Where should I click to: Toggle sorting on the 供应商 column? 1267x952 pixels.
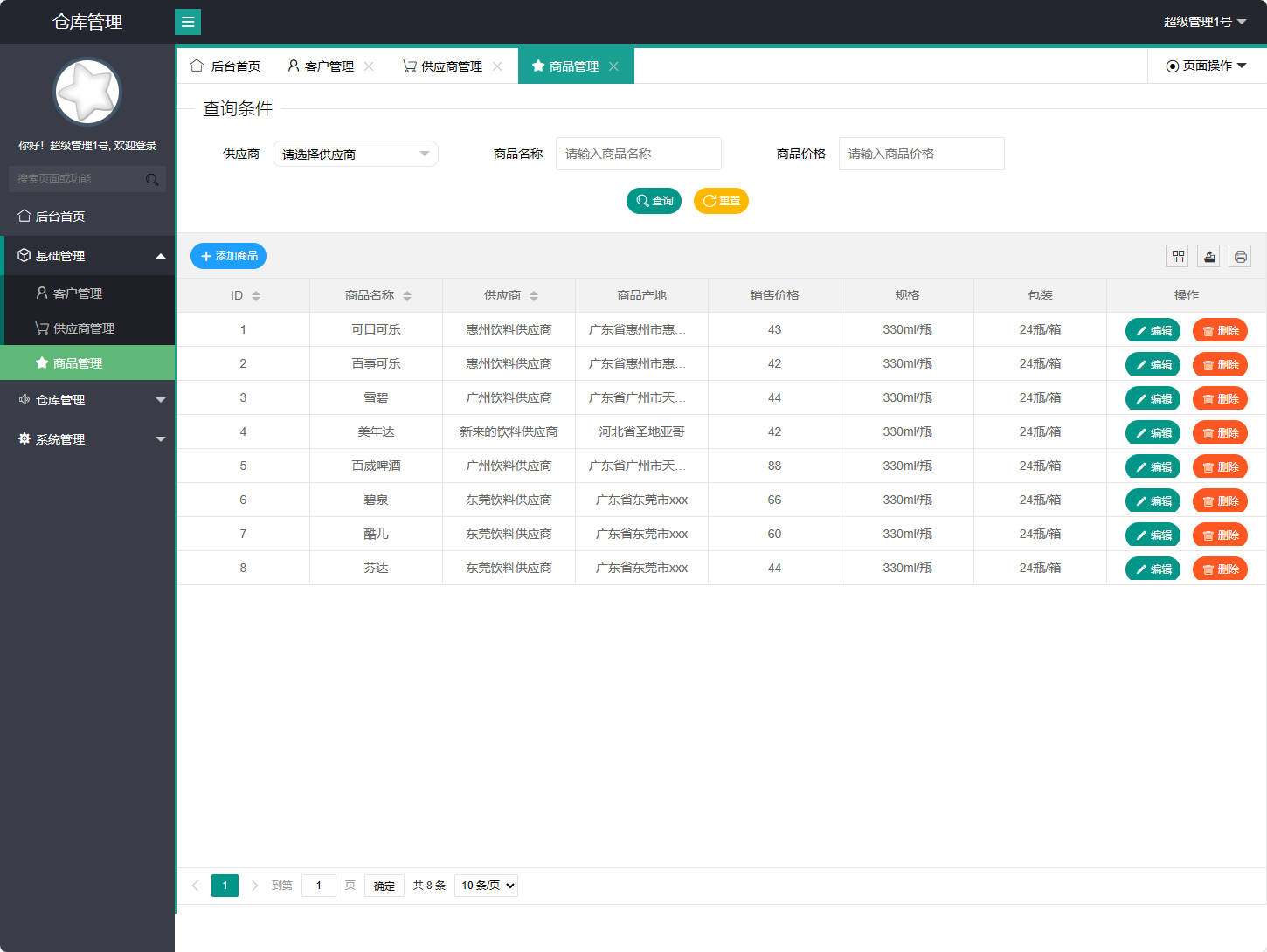534,295
